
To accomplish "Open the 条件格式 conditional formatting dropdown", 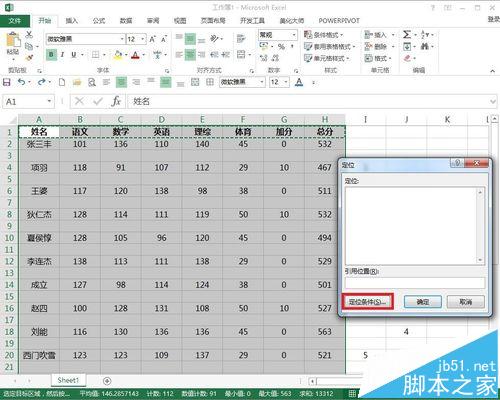I will tap(324, 35).
